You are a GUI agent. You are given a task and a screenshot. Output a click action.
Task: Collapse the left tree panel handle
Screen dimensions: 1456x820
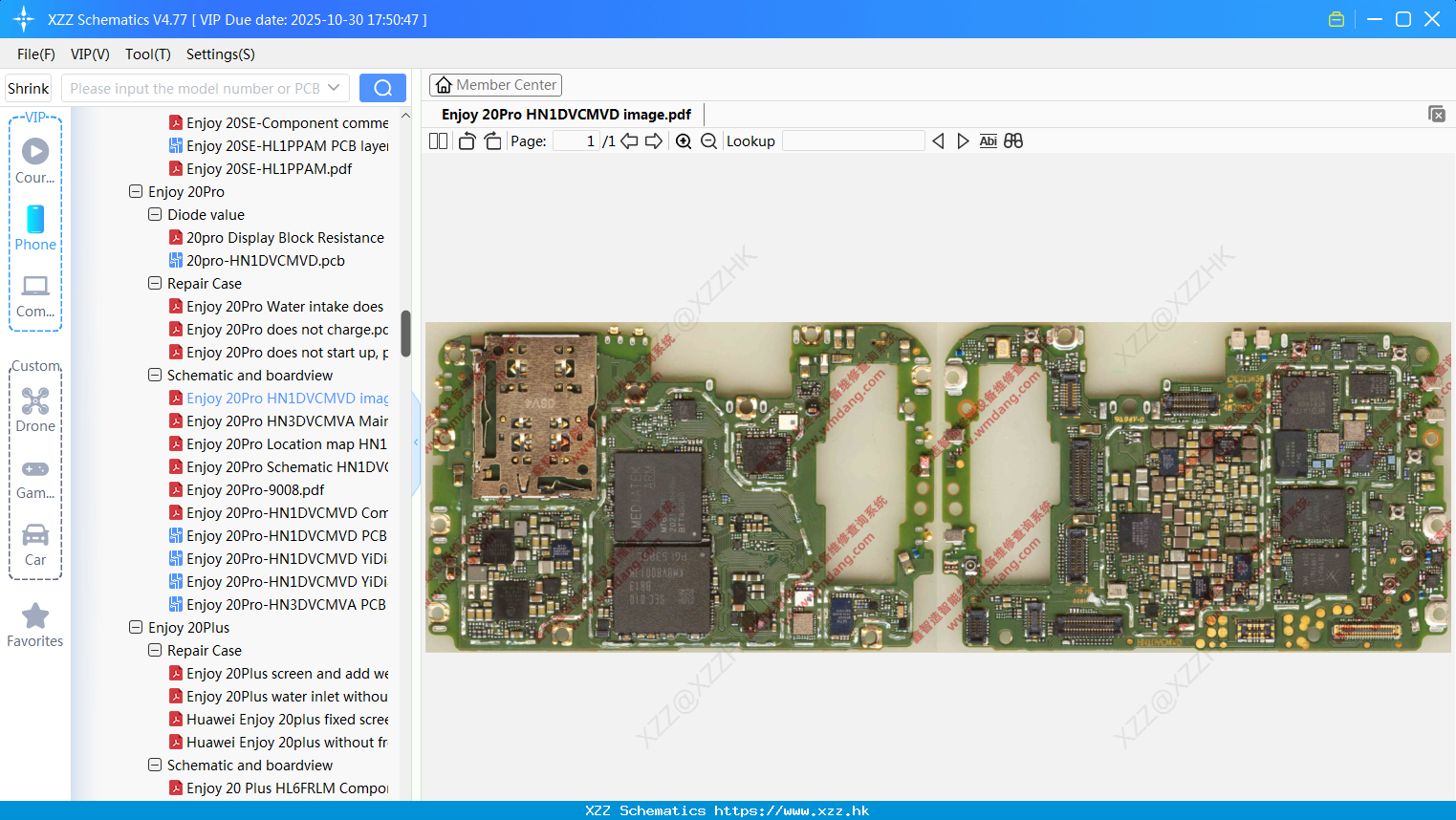[416, 442]
